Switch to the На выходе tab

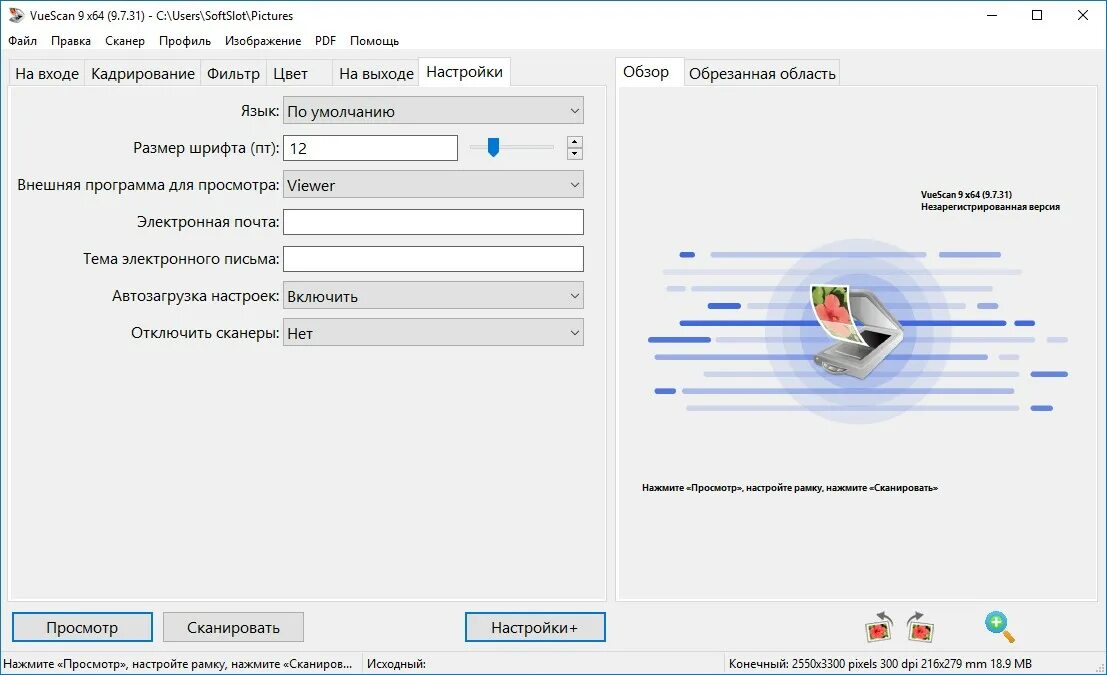[376, 73]
